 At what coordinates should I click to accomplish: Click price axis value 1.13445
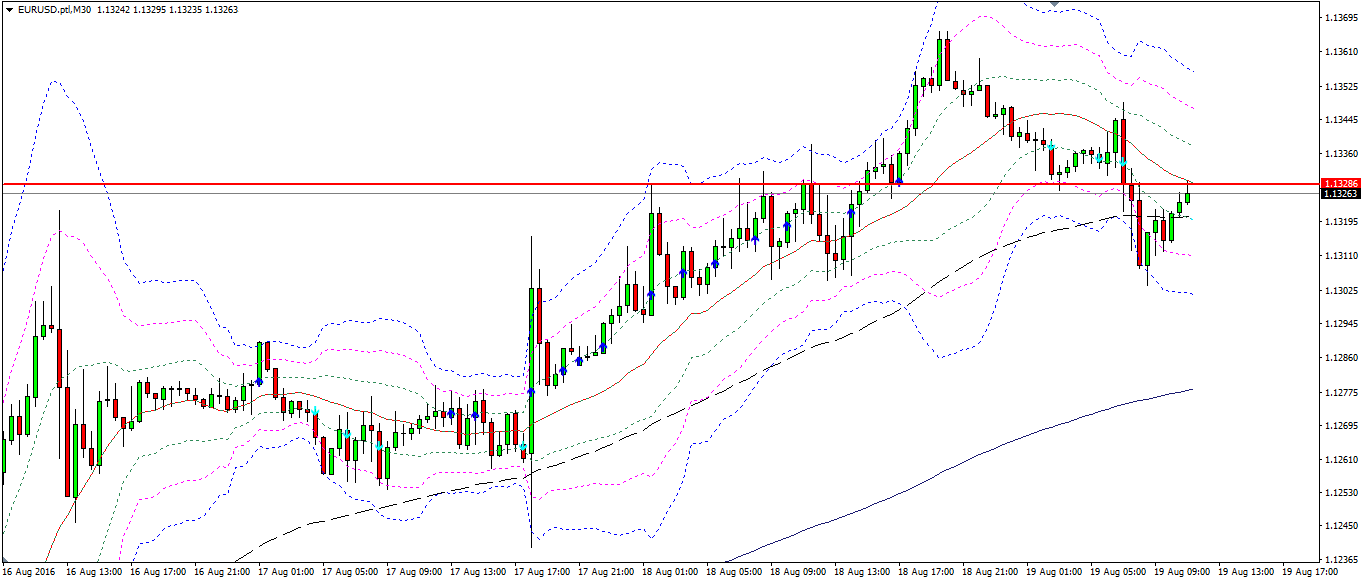(1341, 120)
